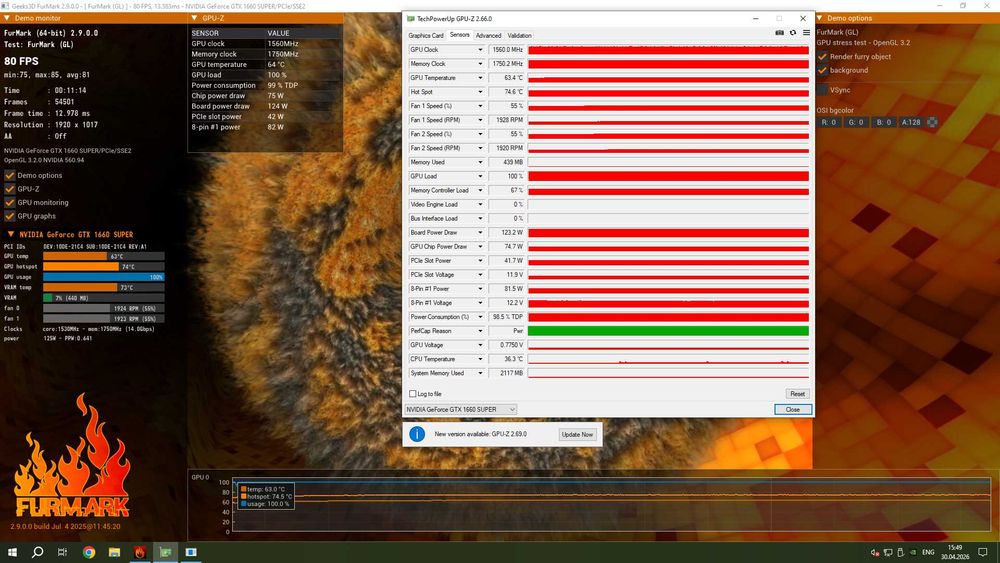Switch to GPU-Z taskbar icon
The width and height of the screenshot is (1000, 563).
tap(165, 552)
